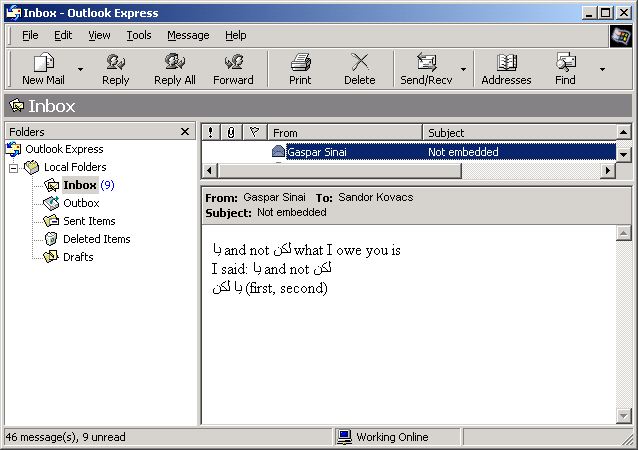The image size is (638, 450).
Task: Sort by Attachment column header
Action: (231, 132)
